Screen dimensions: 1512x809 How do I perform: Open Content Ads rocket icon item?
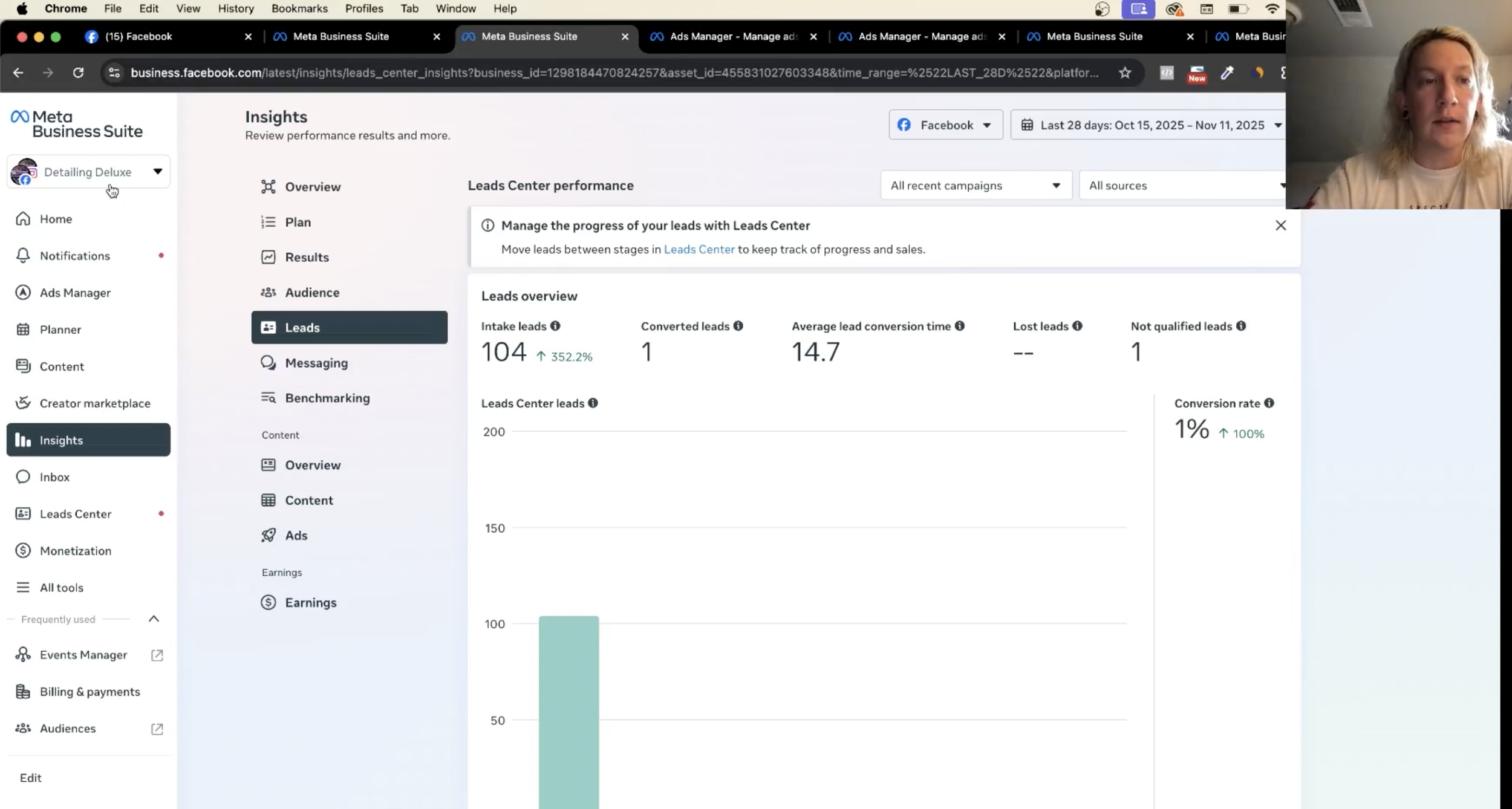tap(268, 535)
